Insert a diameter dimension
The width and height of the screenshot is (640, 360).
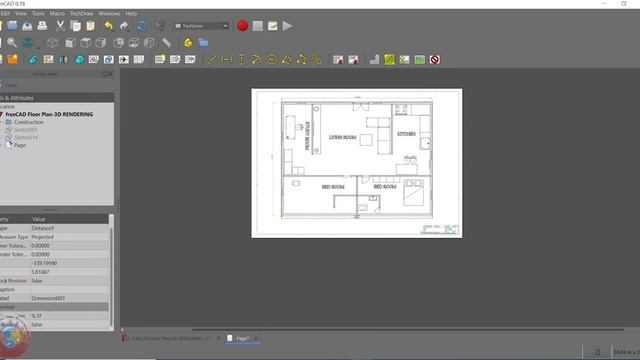271,60
